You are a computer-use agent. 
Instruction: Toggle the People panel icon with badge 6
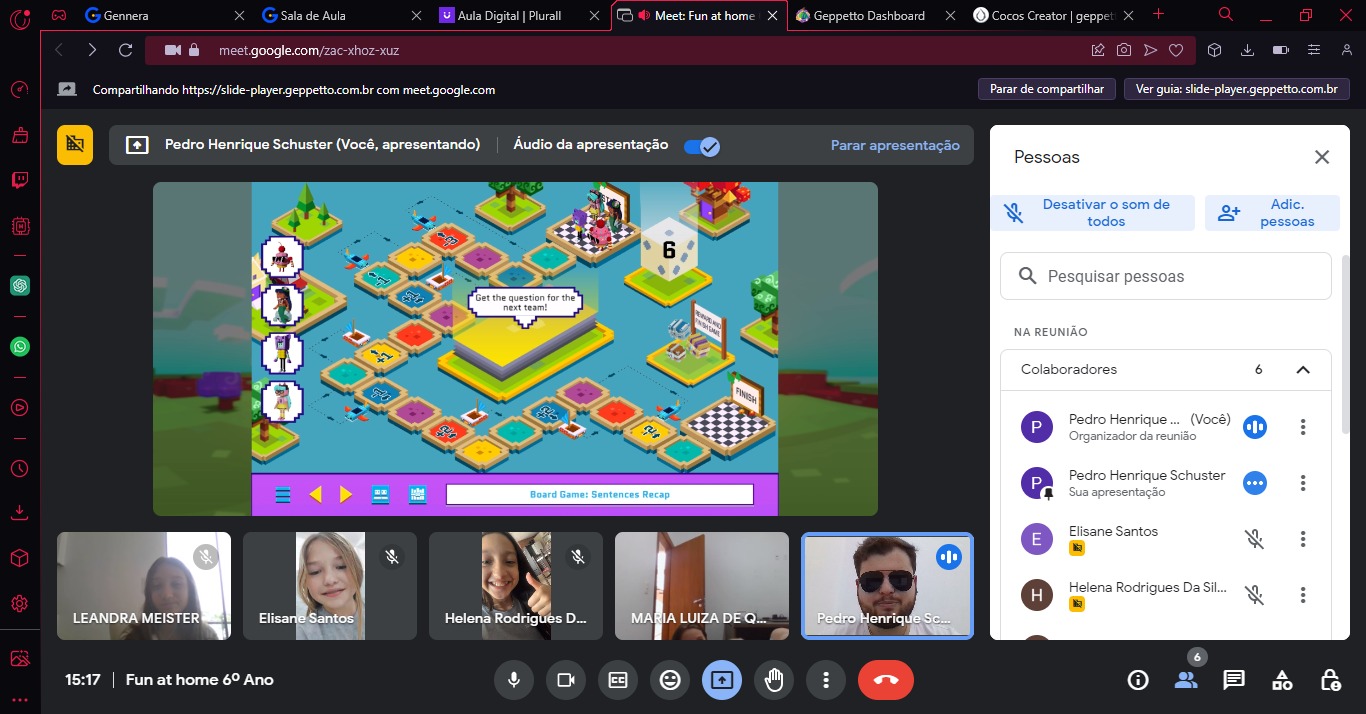pos(1186,680)
